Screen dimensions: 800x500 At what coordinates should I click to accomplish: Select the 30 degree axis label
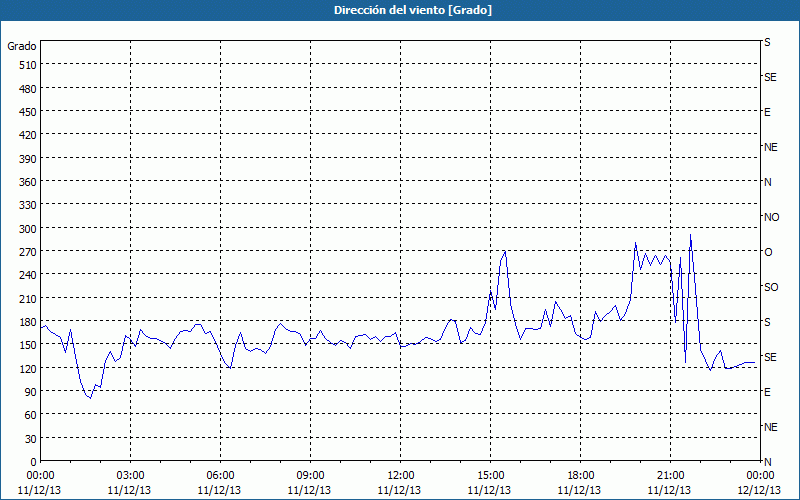click(x=31, y=439)
